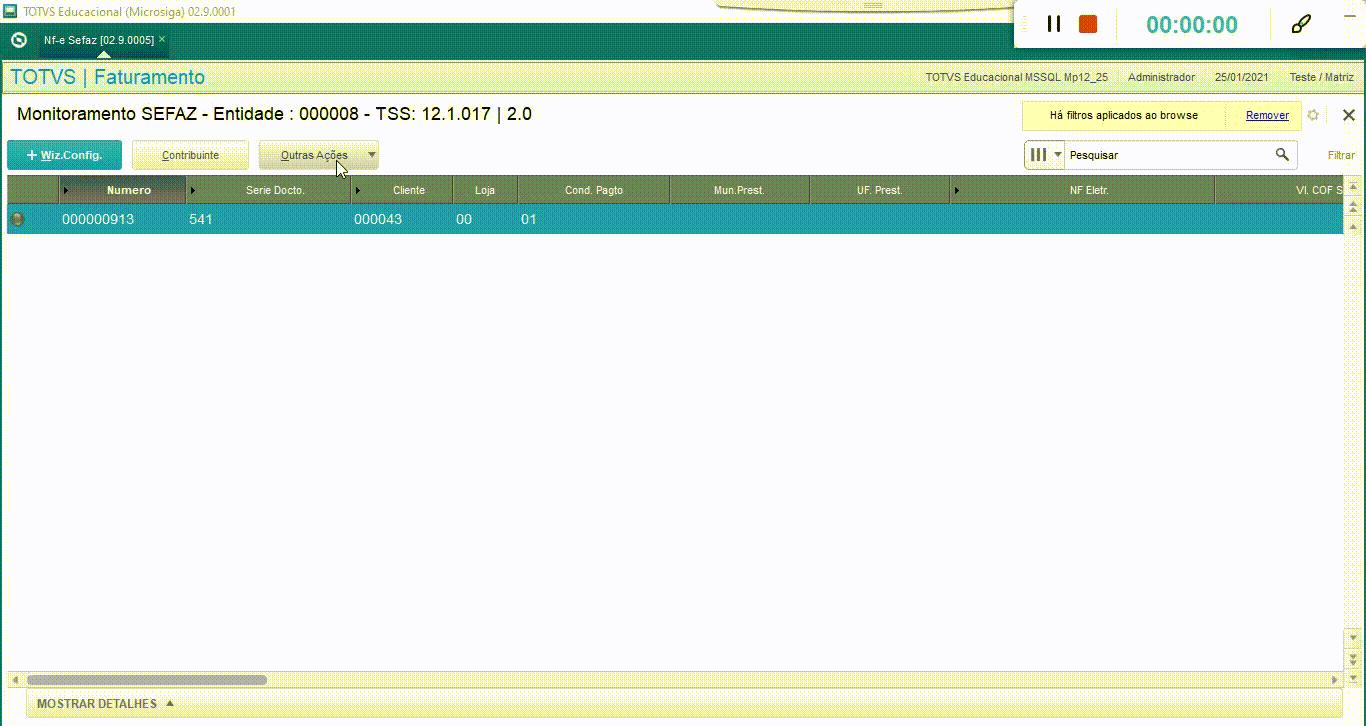
Task: Jump to the first record with top arrow
Action: [1353, 187]
